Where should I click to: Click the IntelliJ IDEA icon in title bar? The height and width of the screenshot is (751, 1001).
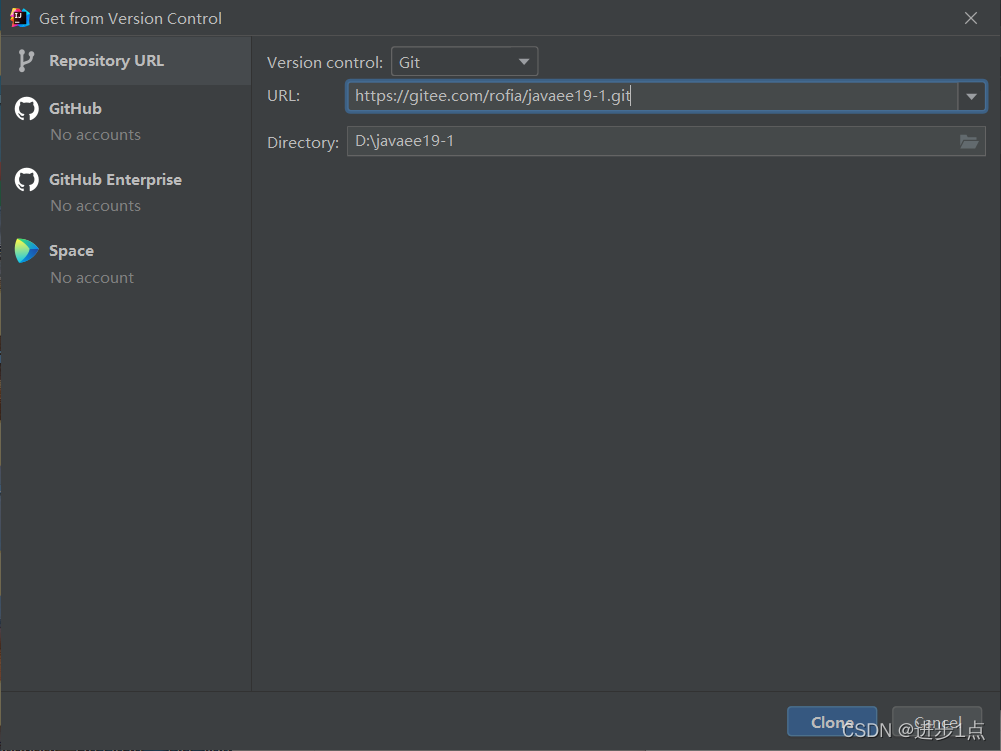(20, 18)
